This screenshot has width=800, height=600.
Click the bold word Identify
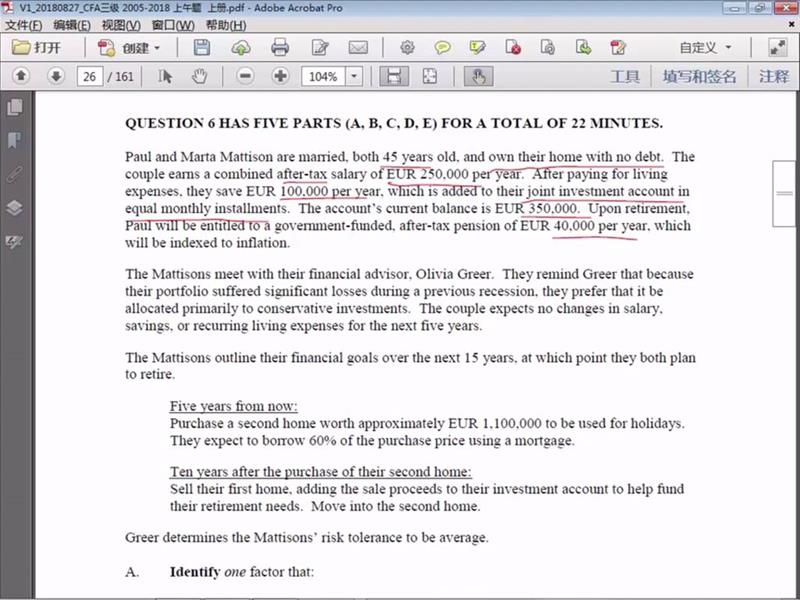[x=195, y=572]
